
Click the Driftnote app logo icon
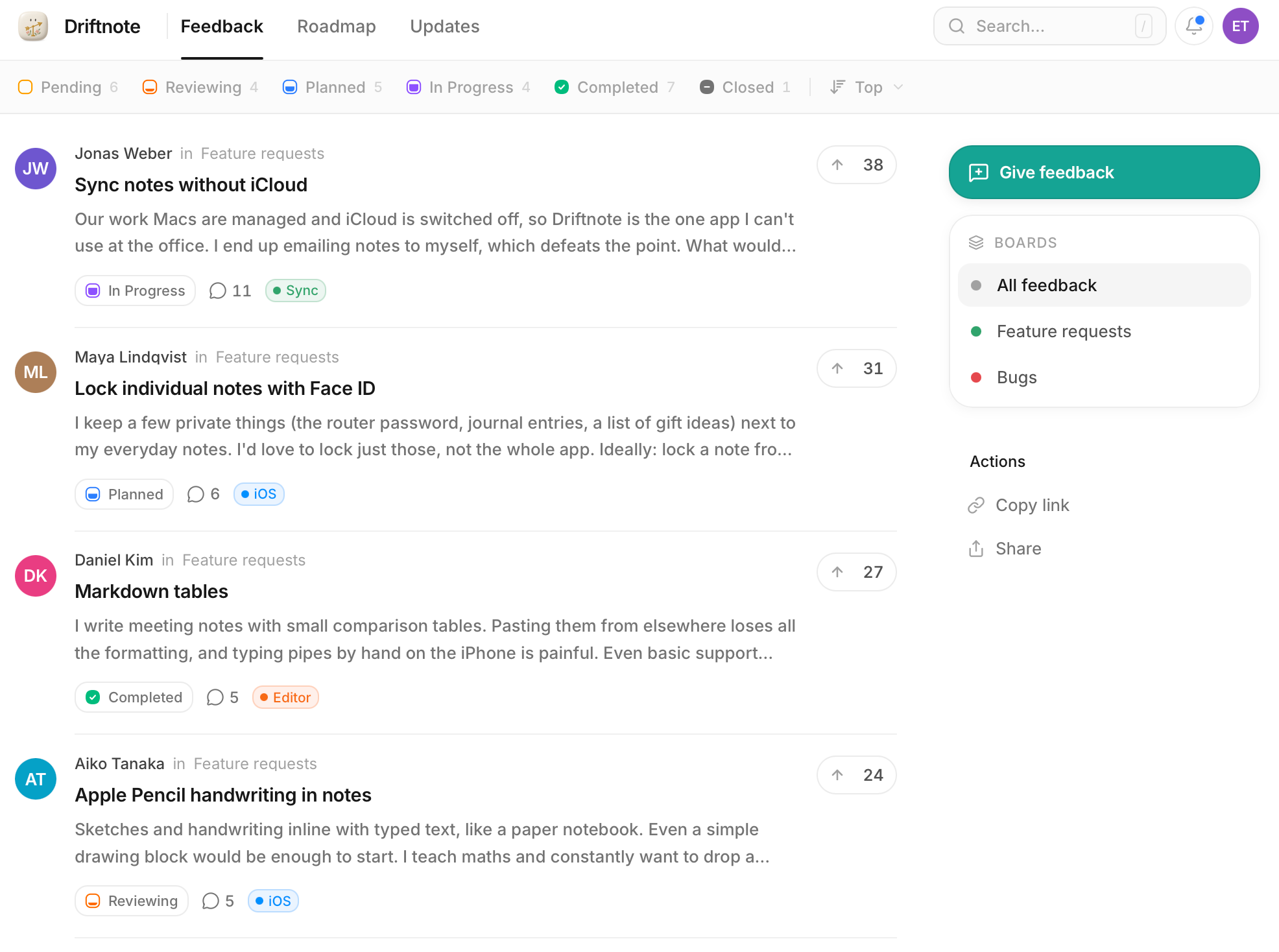[33, 27]
